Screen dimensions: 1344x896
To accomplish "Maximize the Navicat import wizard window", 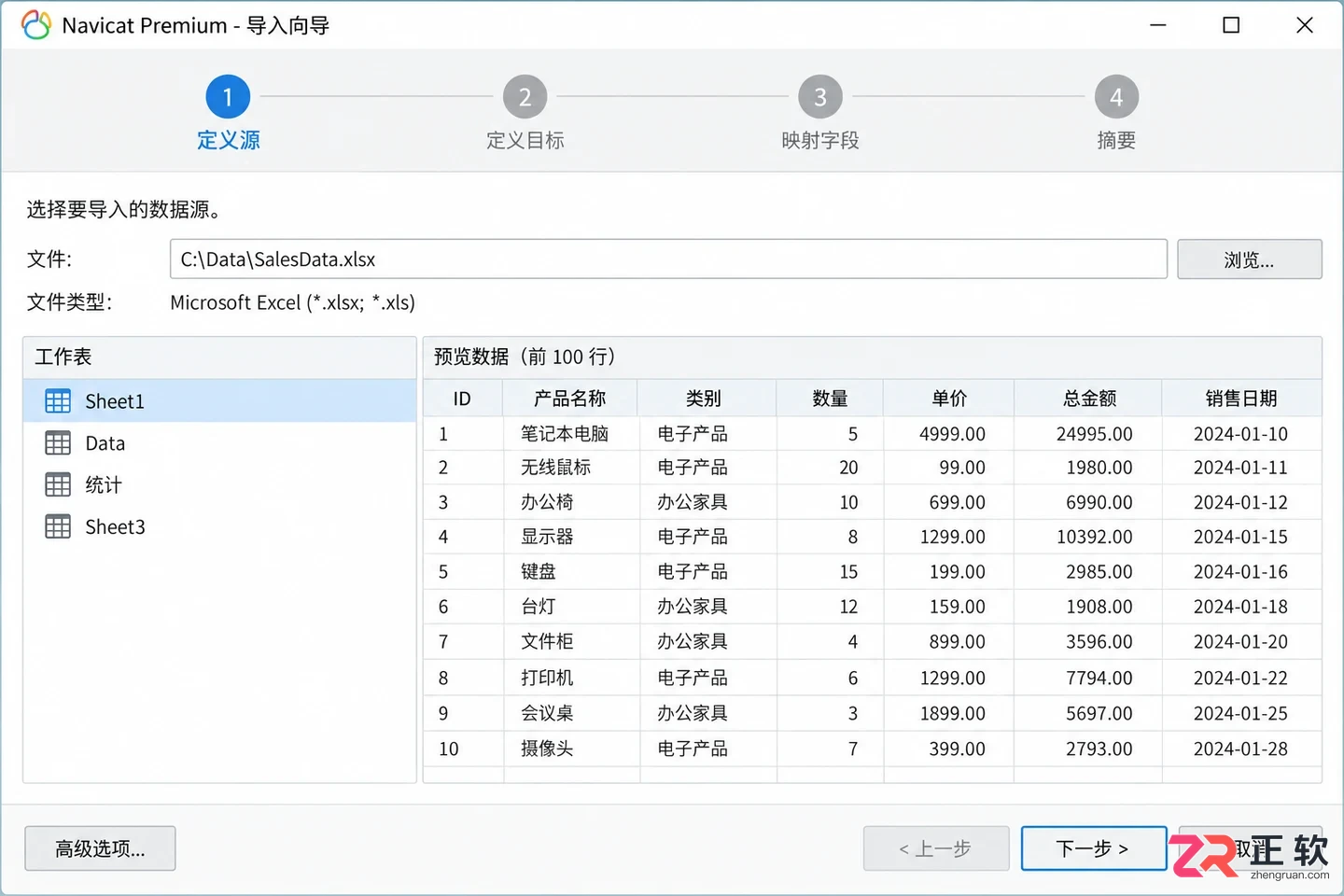I will (x=1231, y=25).
